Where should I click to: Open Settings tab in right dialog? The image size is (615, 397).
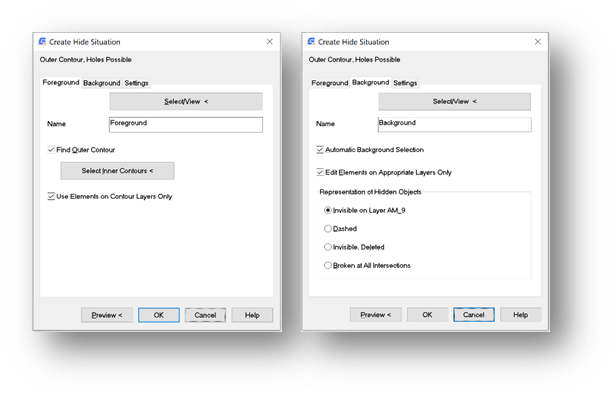[405, 83]
